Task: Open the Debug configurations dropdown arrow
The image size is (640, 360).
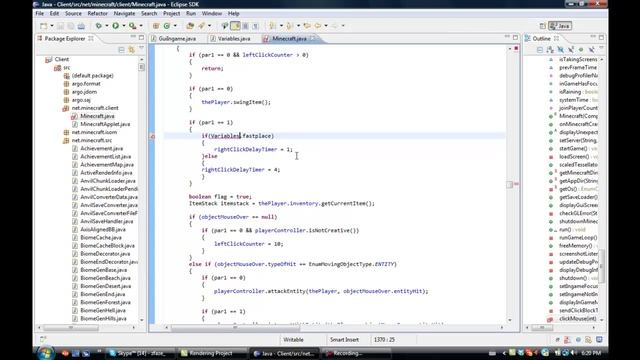Action: point(107,26)
